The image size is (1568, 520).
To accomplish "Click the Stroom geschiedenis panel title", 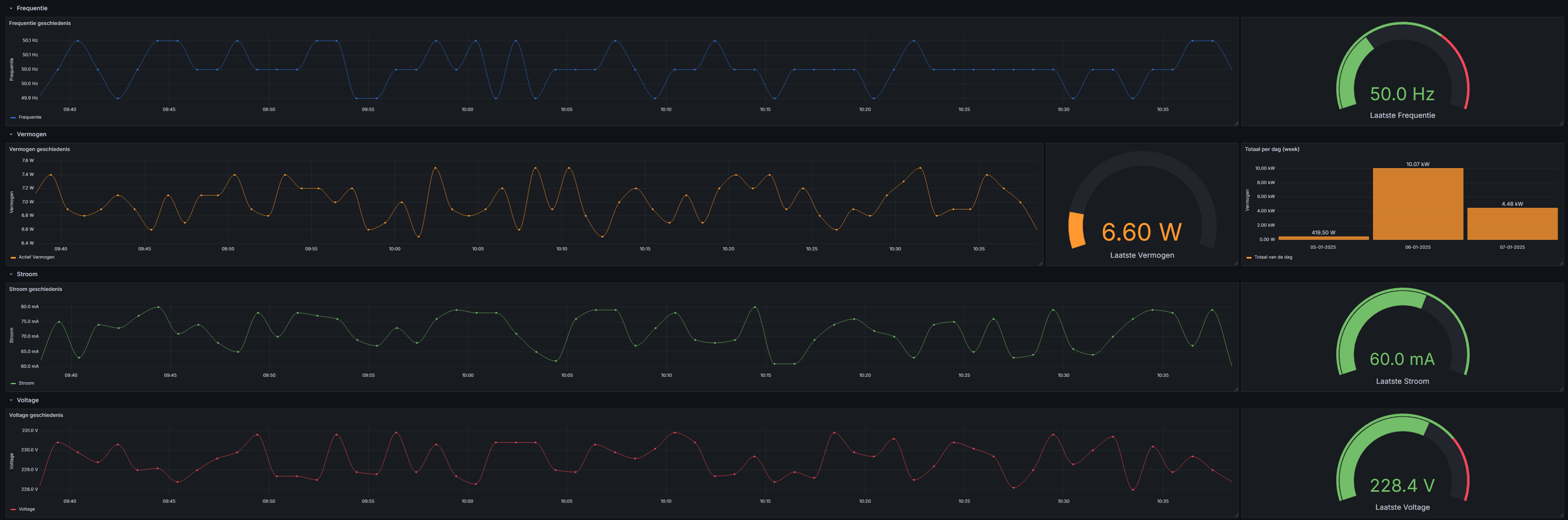I will [35, 289].
